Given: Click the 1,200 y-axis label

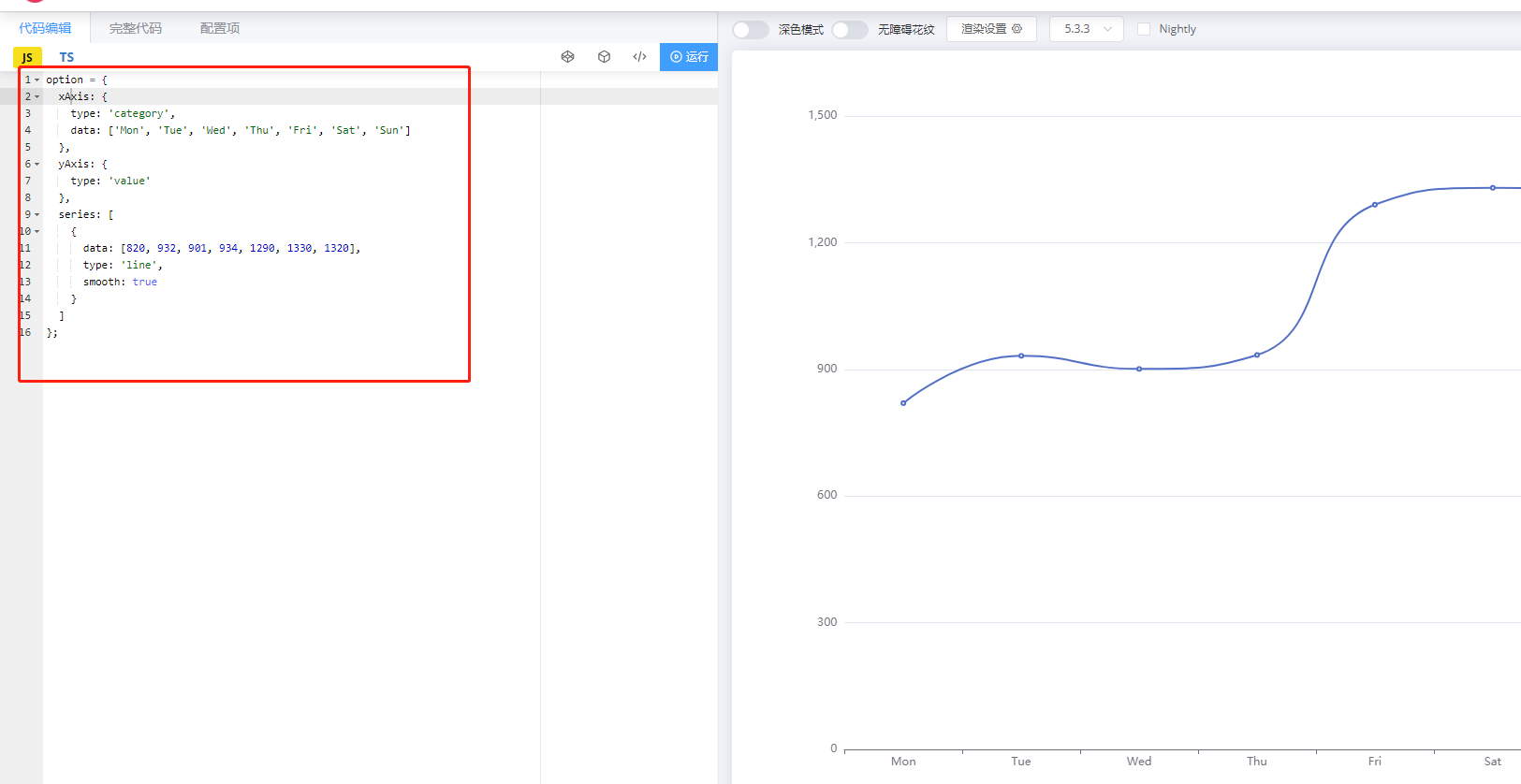Looking at the screenshot, I should click(823, 242).
